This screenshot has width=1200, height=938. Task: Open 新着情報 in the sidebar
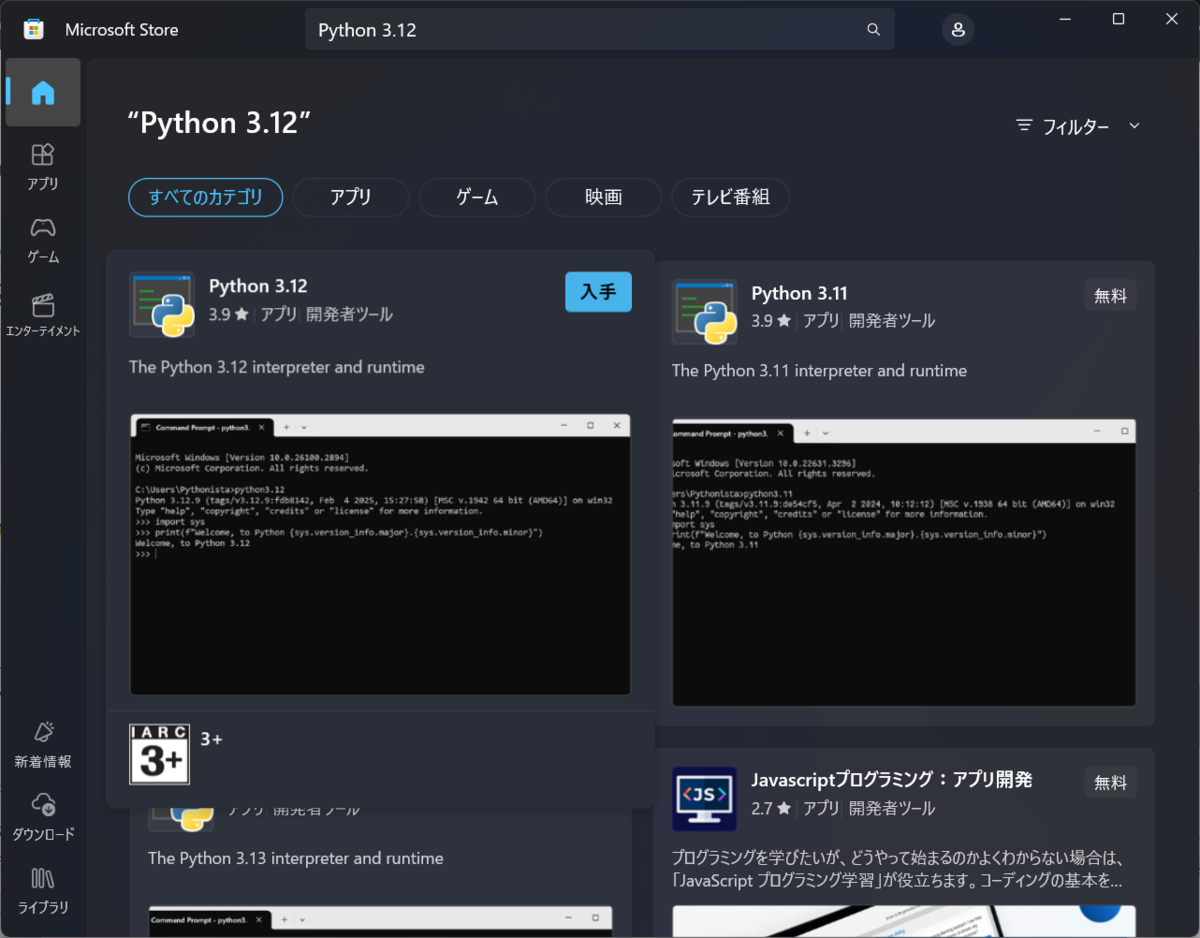(x=43, y=744)
